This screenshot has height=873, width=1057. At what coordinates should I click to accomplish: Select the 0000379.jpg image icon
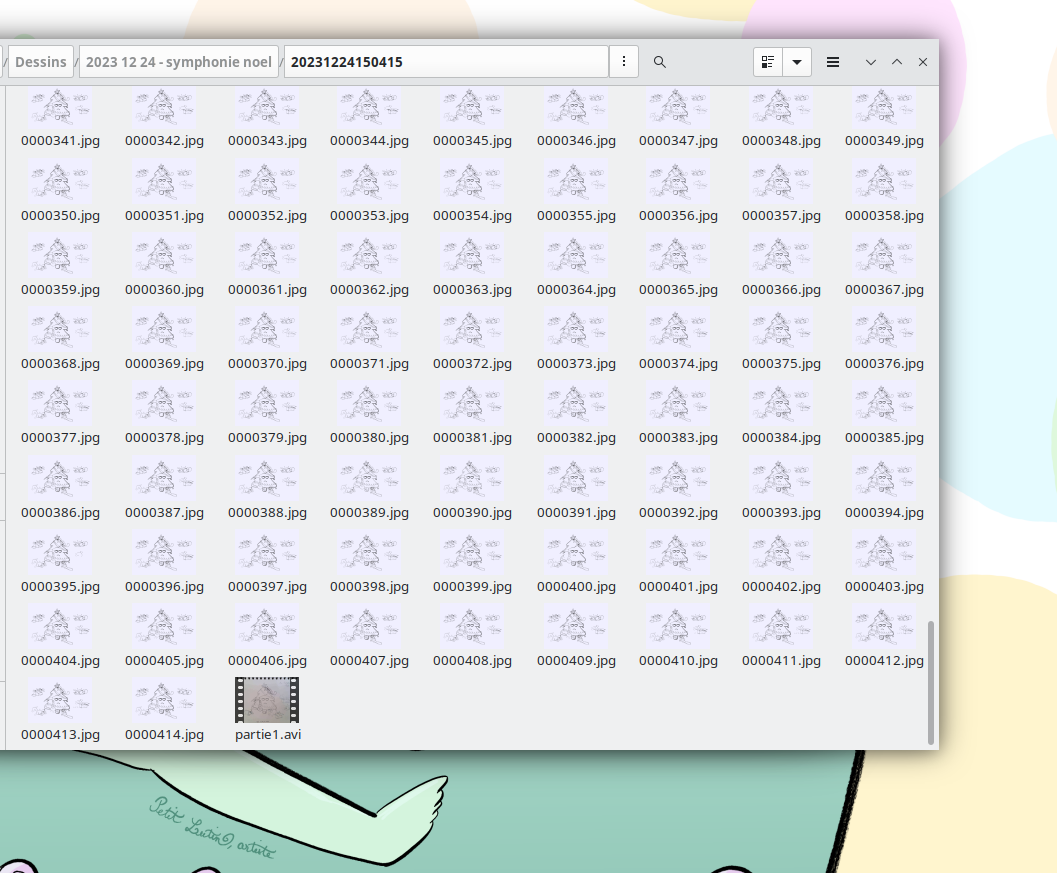point(267,404)
